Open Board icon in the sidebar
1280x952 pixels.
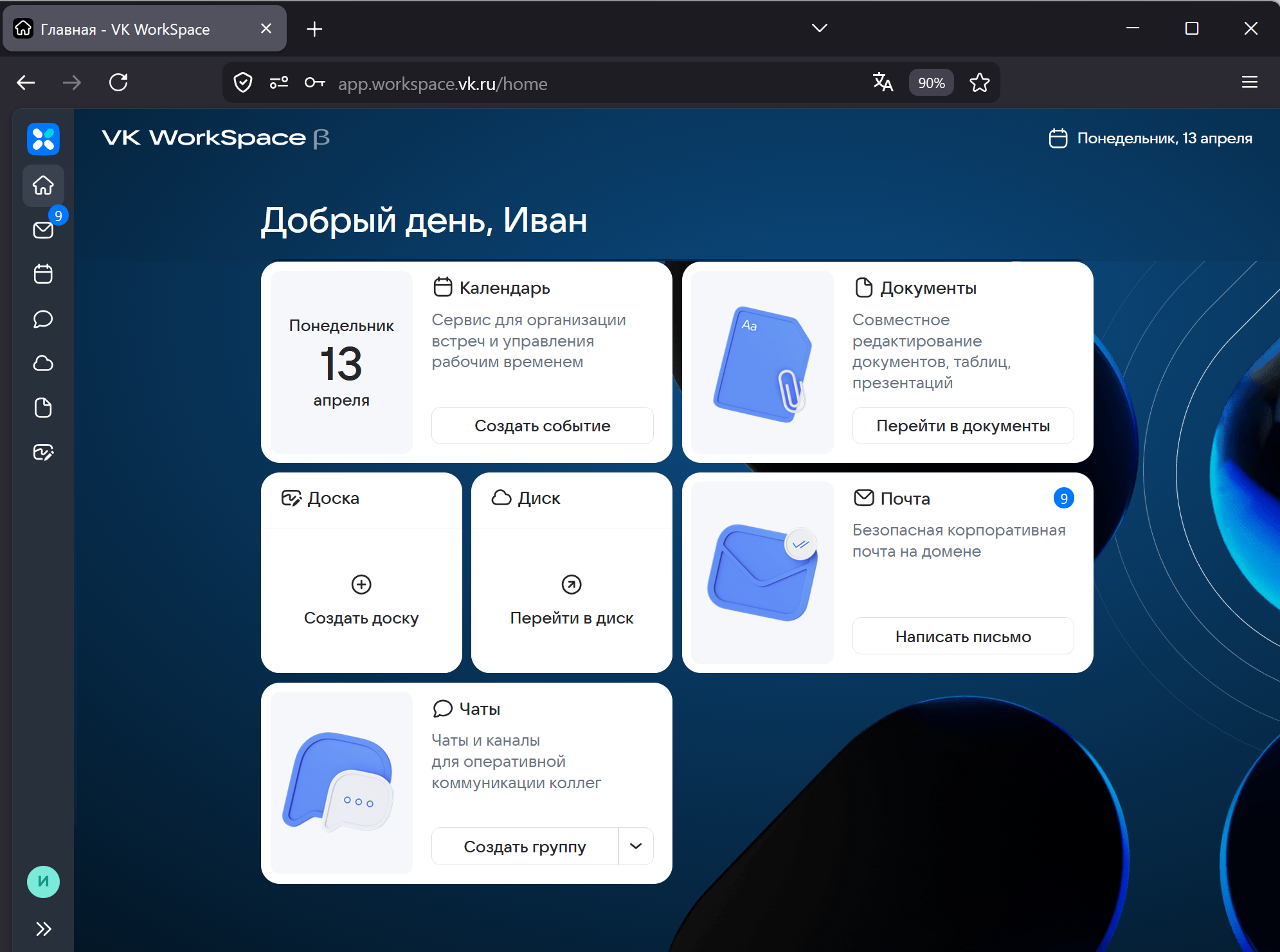43,453
